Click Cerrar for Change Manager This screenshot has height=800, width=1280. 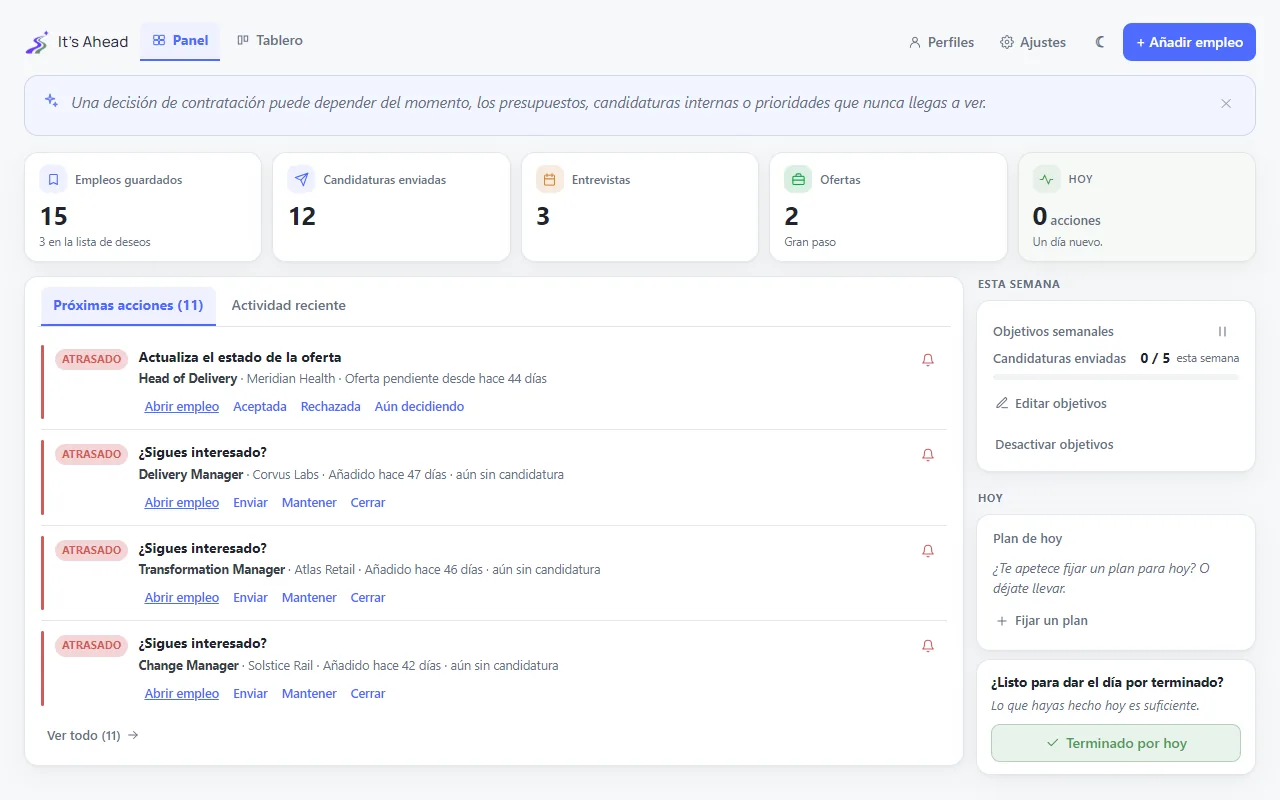click(x=368, y=694)
